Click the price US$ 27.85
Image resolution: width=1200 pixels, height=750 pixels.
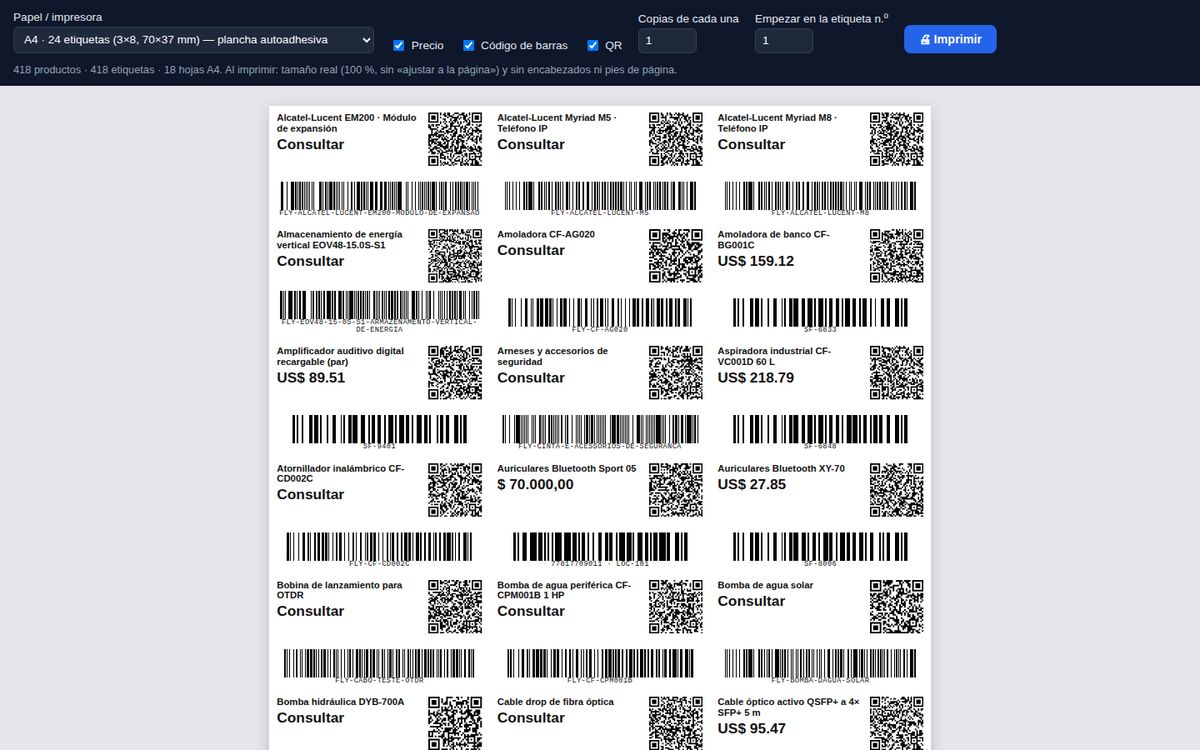[752, 484]
